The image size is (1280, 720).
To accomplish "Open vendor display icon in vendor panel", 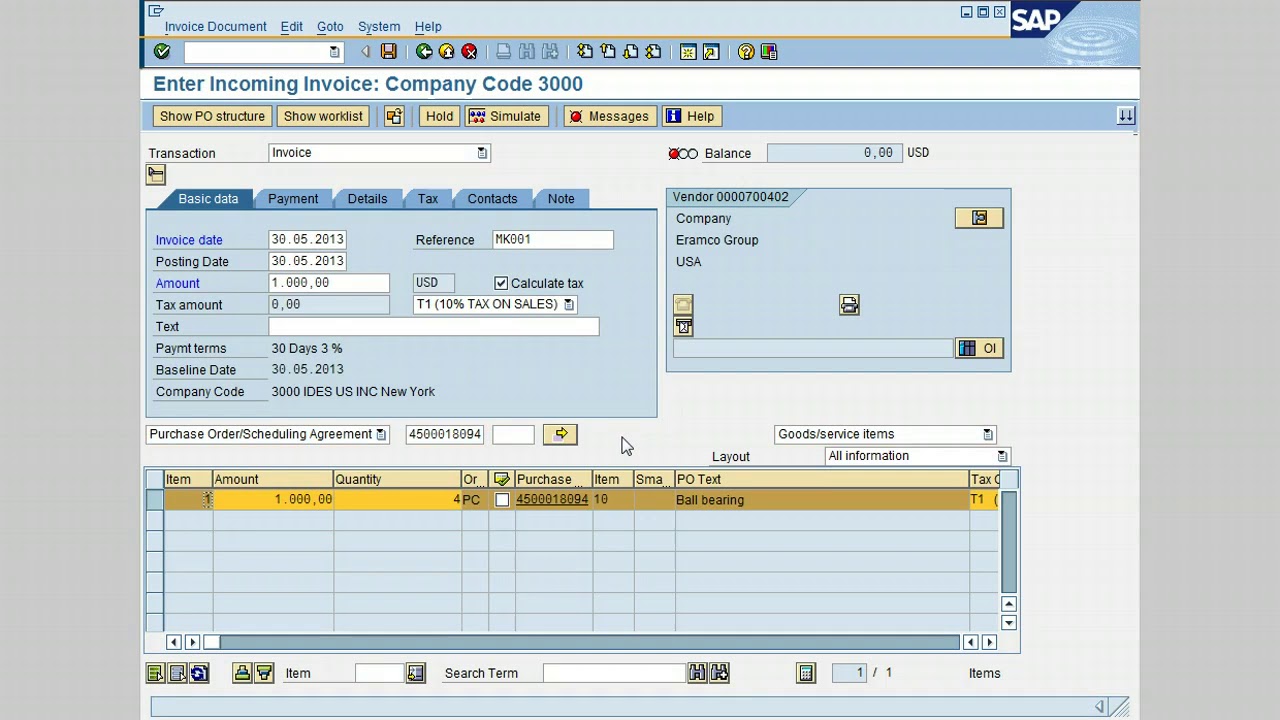I will [979, 218].
